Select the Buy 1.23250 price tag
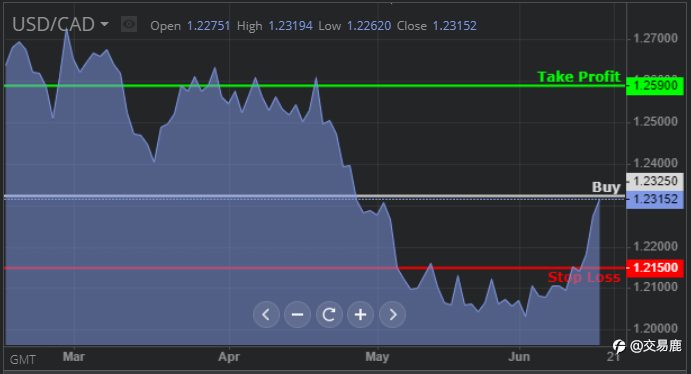The width and height of the screenshot is (691, 374). tap(655, 181)
